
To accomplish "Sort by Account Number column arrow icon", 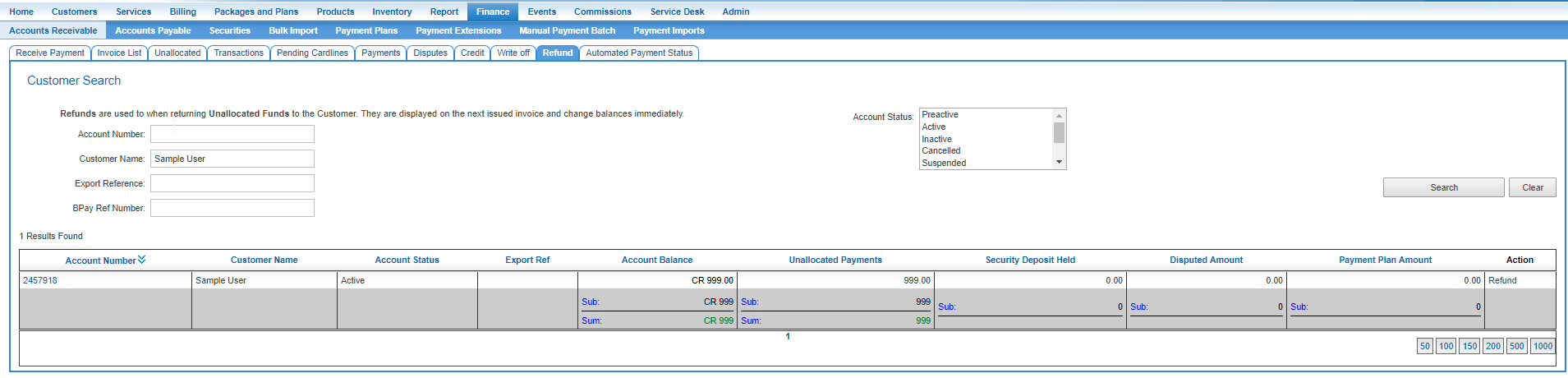I will tap(142, 260).
